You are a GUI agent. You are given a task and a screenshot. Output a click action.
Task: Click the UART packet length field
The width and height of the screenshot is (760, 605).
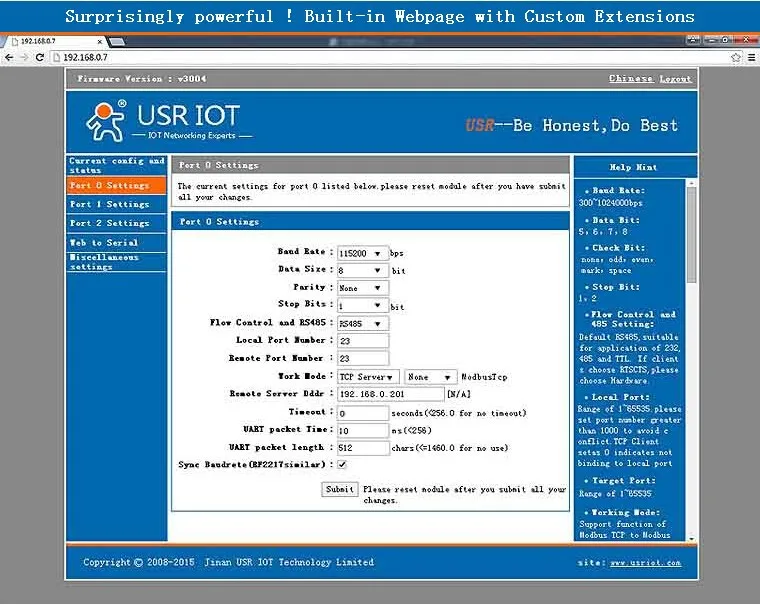coord(363,448)
